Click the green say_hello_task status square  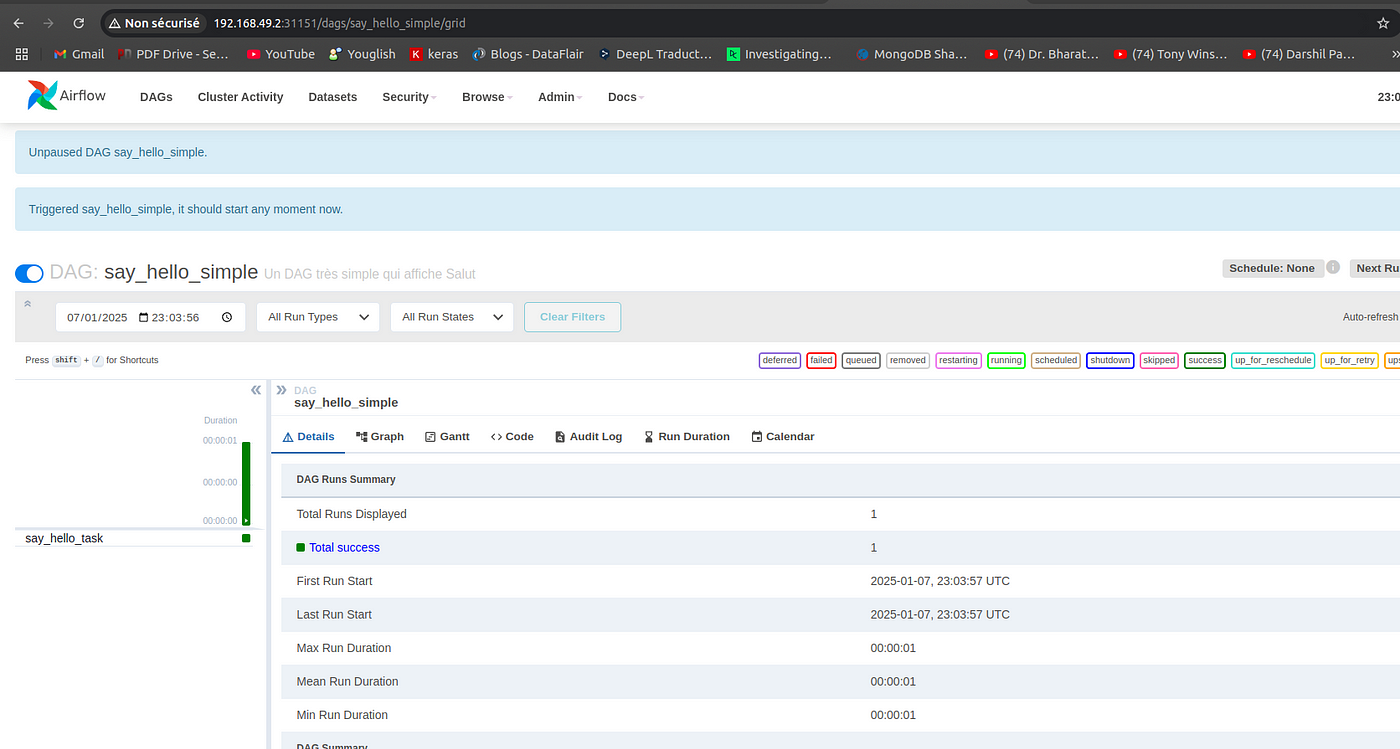click(x=246, y=538)
